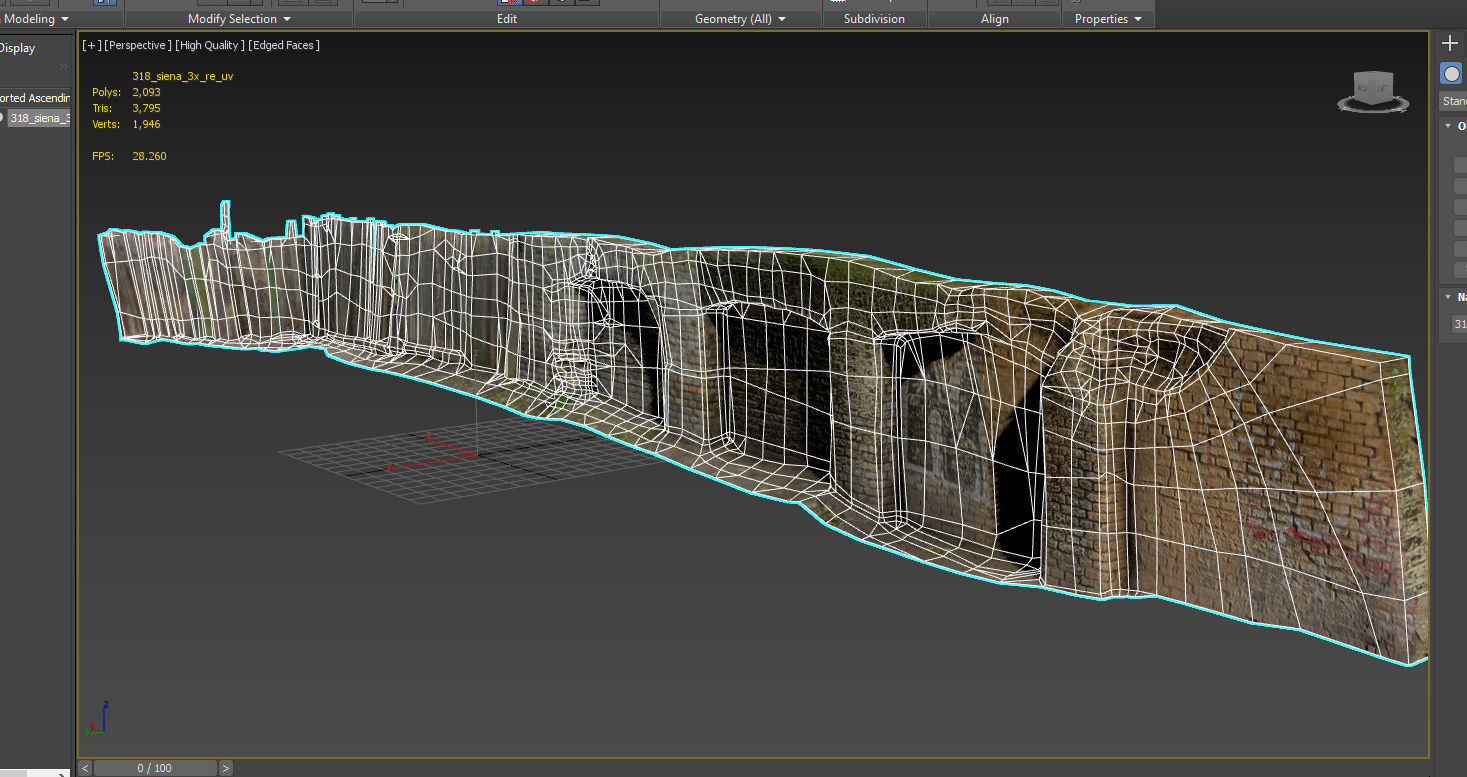This screenshot has width=1467, height=777.
Task: Click the Polys count 2,093 text
Action: (146, 92)
